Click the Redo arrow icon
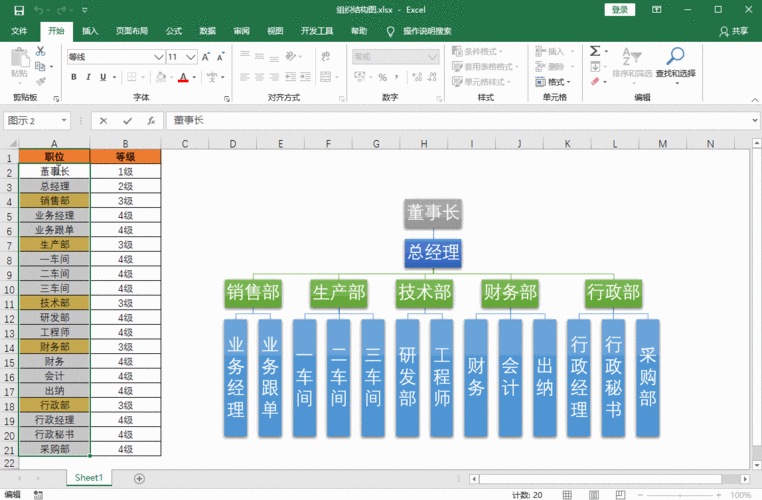 point(62,10)
